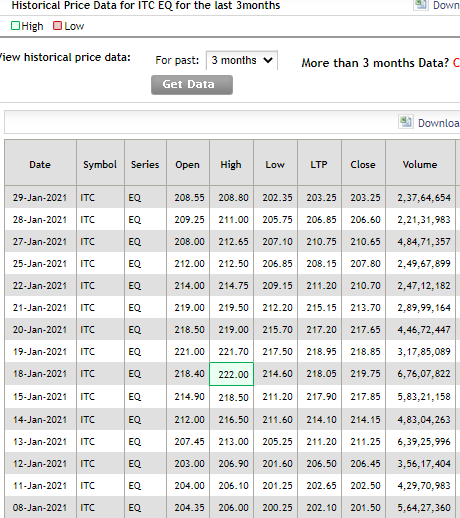Click high price 221.70
Screen dimensions: 460x518
tap(233, 351)
